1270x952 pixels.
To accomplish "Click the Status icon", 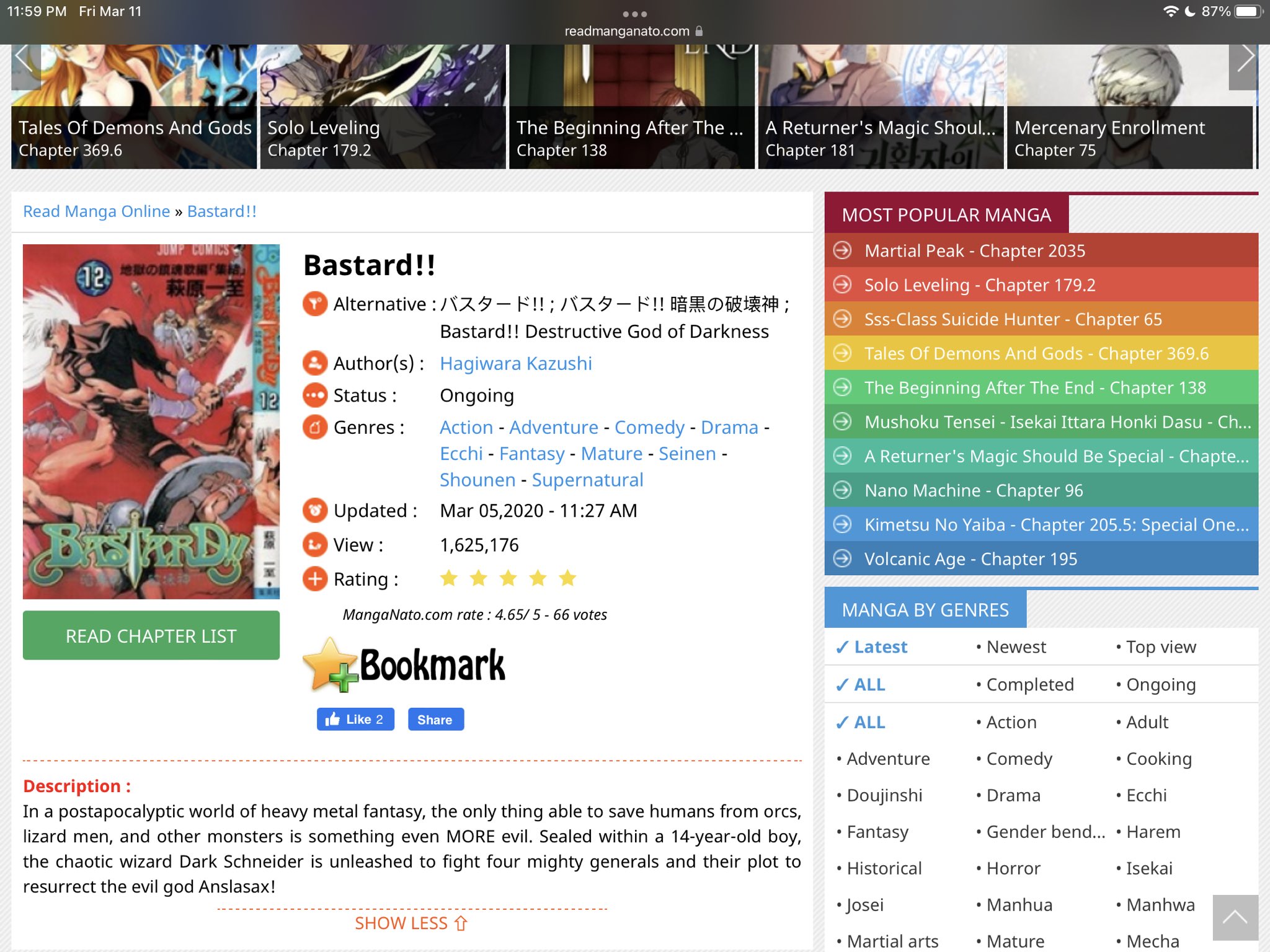I will tap(315, 395).
